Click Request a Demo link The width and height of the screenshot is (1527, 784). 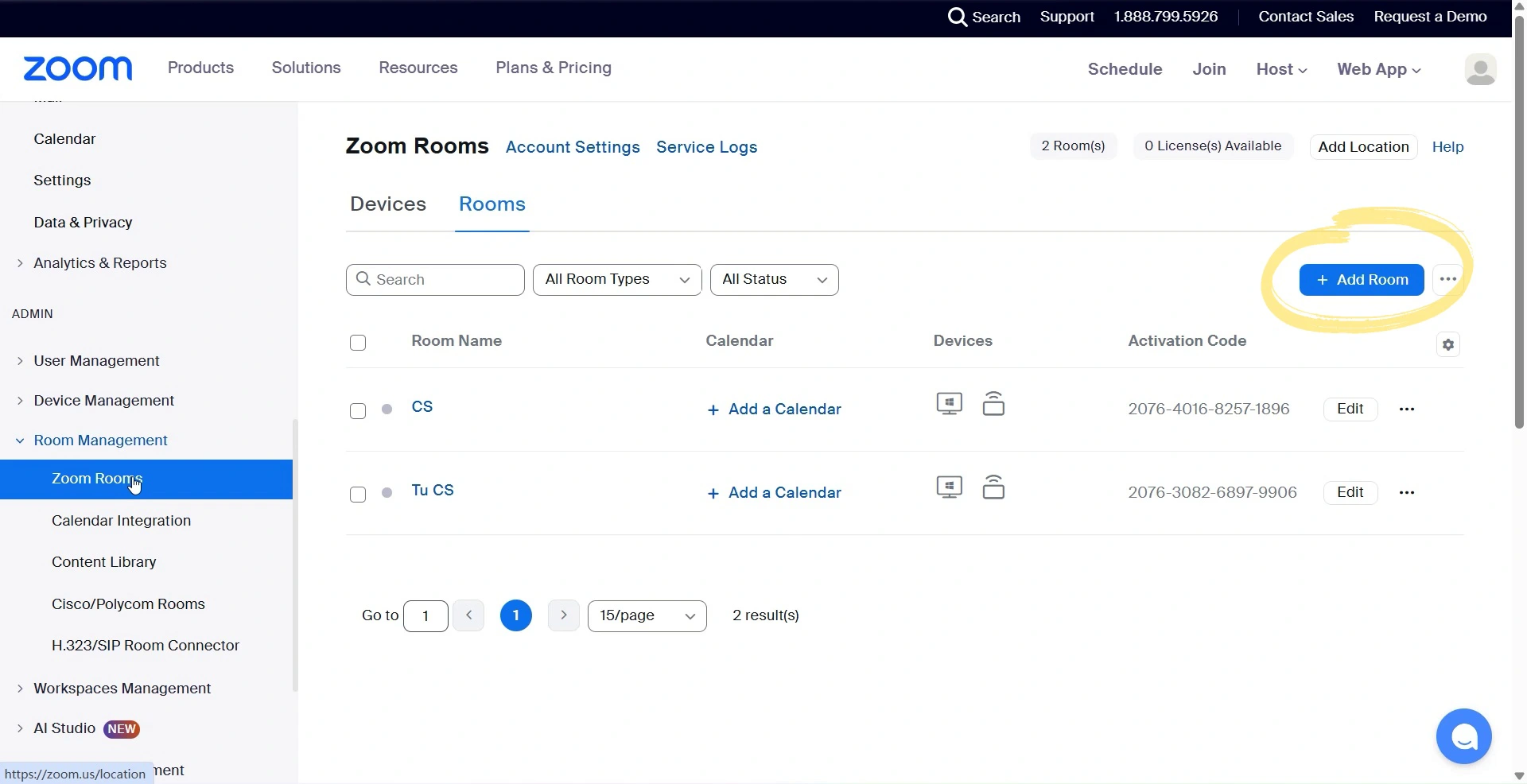1430,17
